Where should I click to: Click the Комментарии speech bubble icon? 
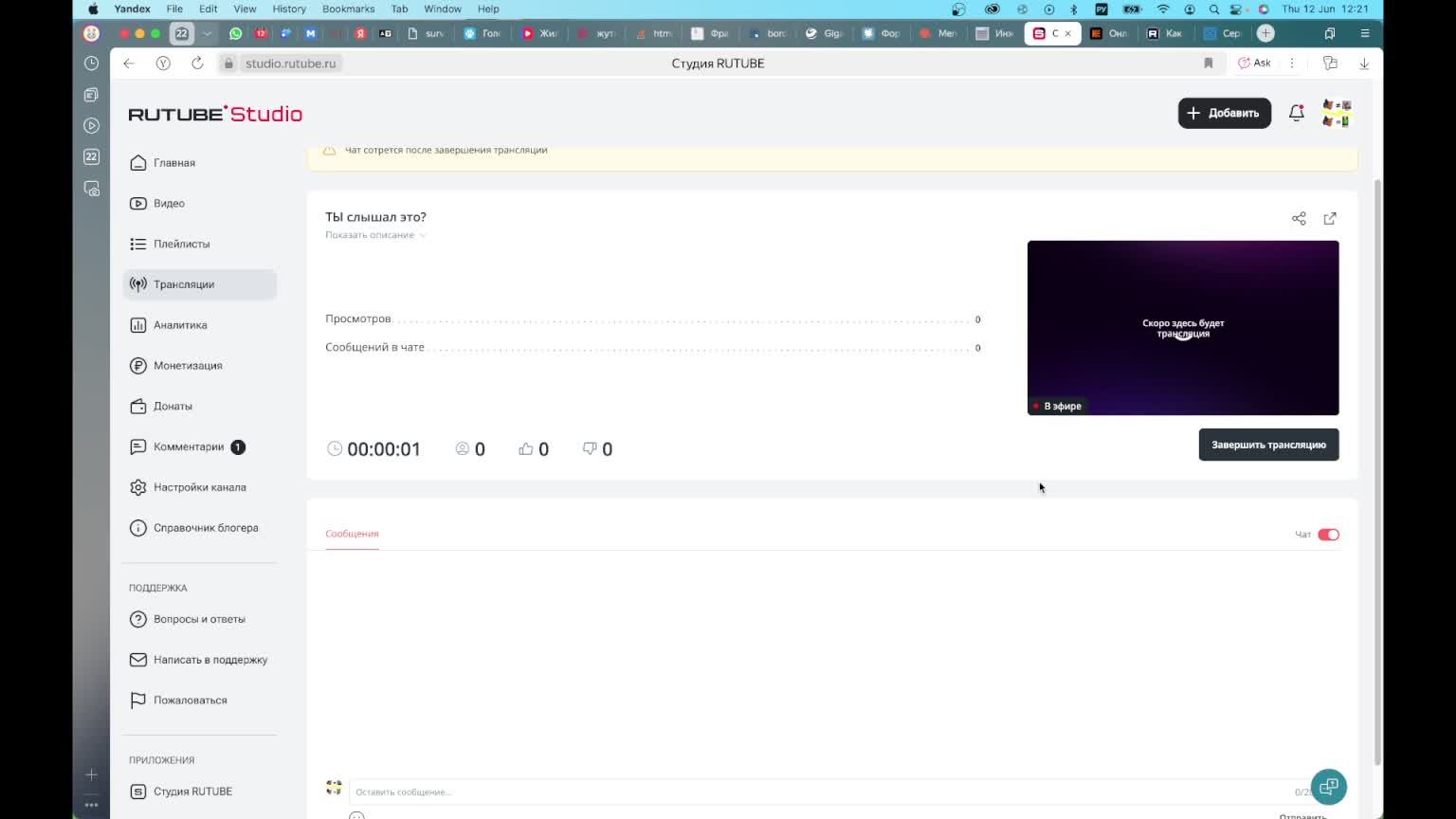pos(138,446)
